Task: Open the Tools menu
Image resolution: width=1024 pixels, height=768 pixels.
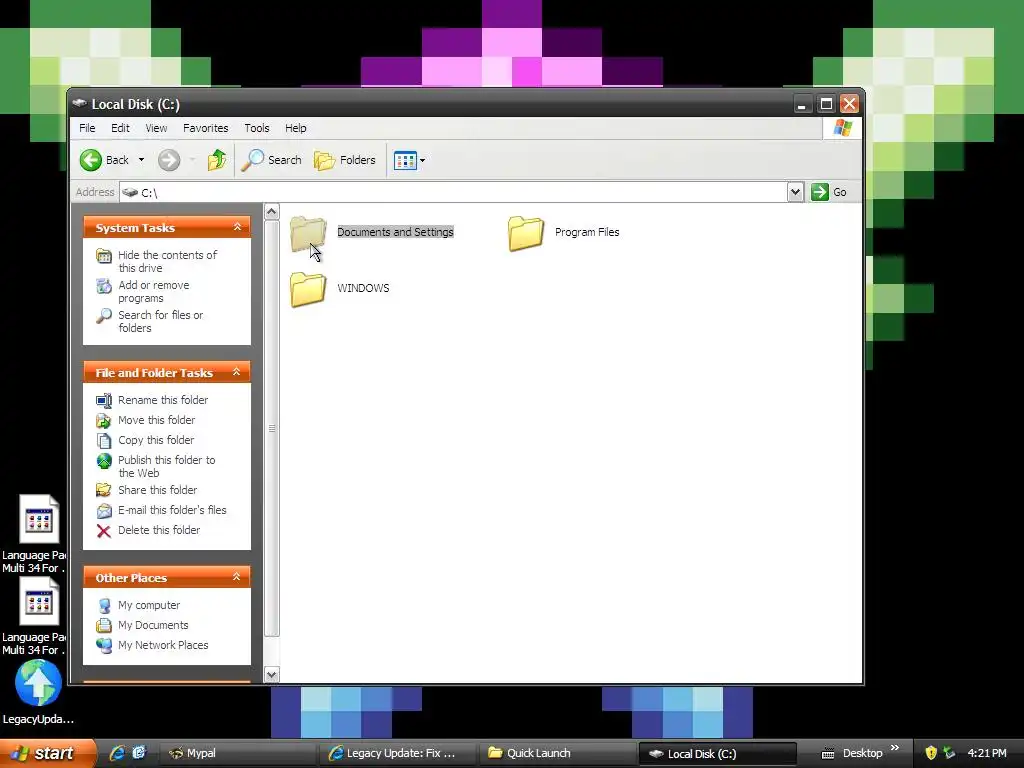Action: [257, 128]
